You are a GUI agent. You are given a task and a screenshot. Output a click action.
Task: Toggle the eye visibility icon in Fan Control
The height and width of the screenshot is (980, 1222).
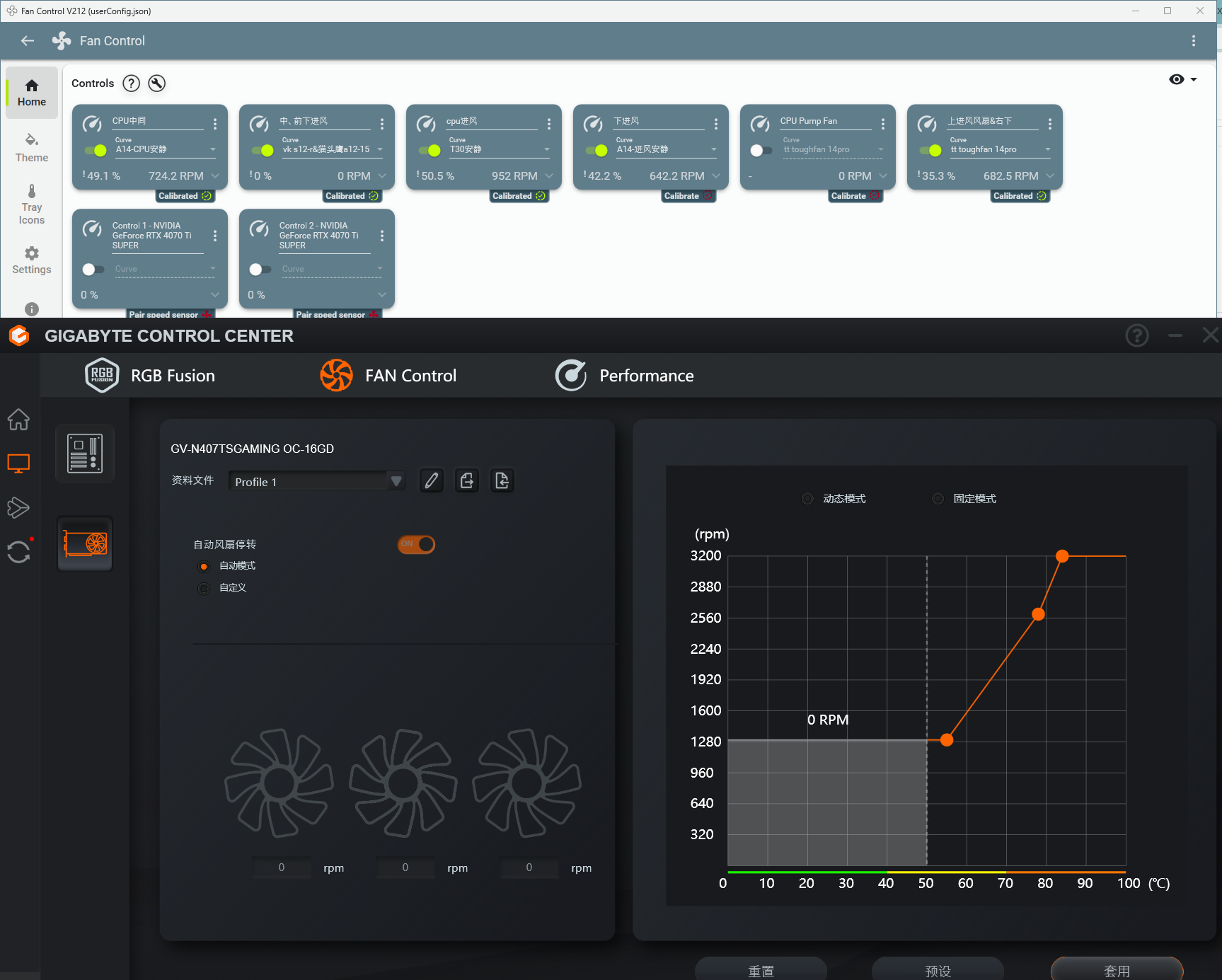pyautogui.click(x=1176, y=79)
